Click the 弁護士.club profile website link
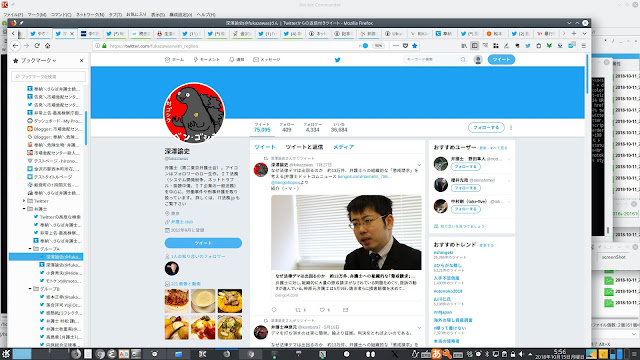Image resolution: width=640 pixels, height=360 pixels. click(x=182, y=222)
